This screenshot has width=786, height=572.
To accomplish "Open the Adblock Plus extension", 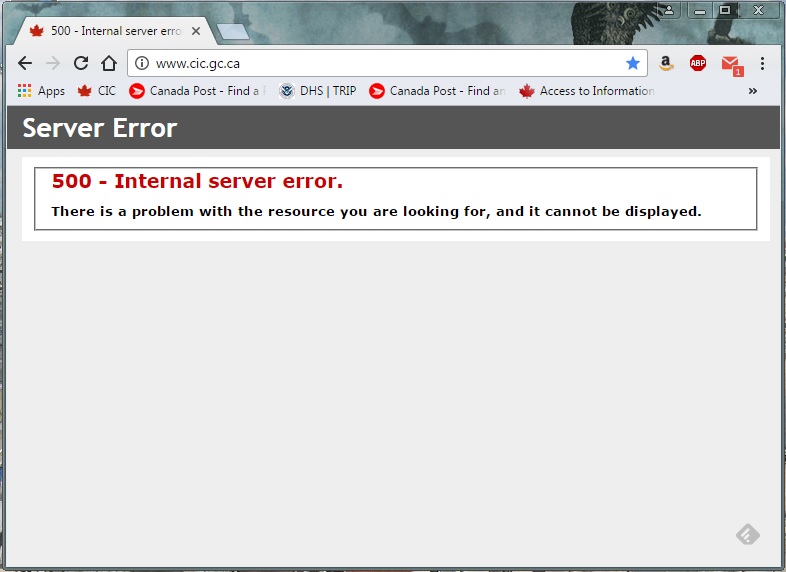I will 697,63.
